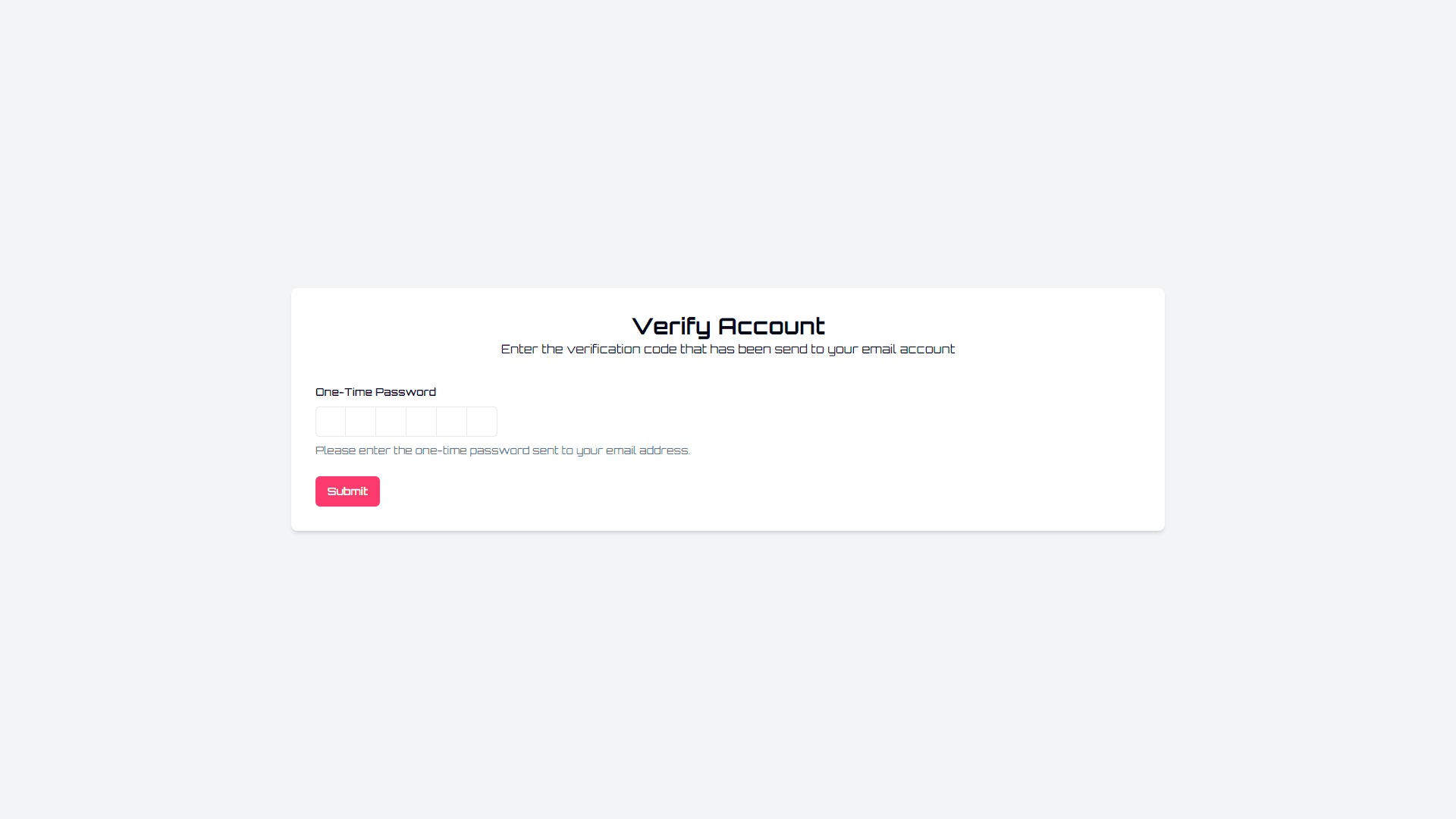1456x819 pixels.
Task: Click the one-time password helper text
Action: point(503,450)
